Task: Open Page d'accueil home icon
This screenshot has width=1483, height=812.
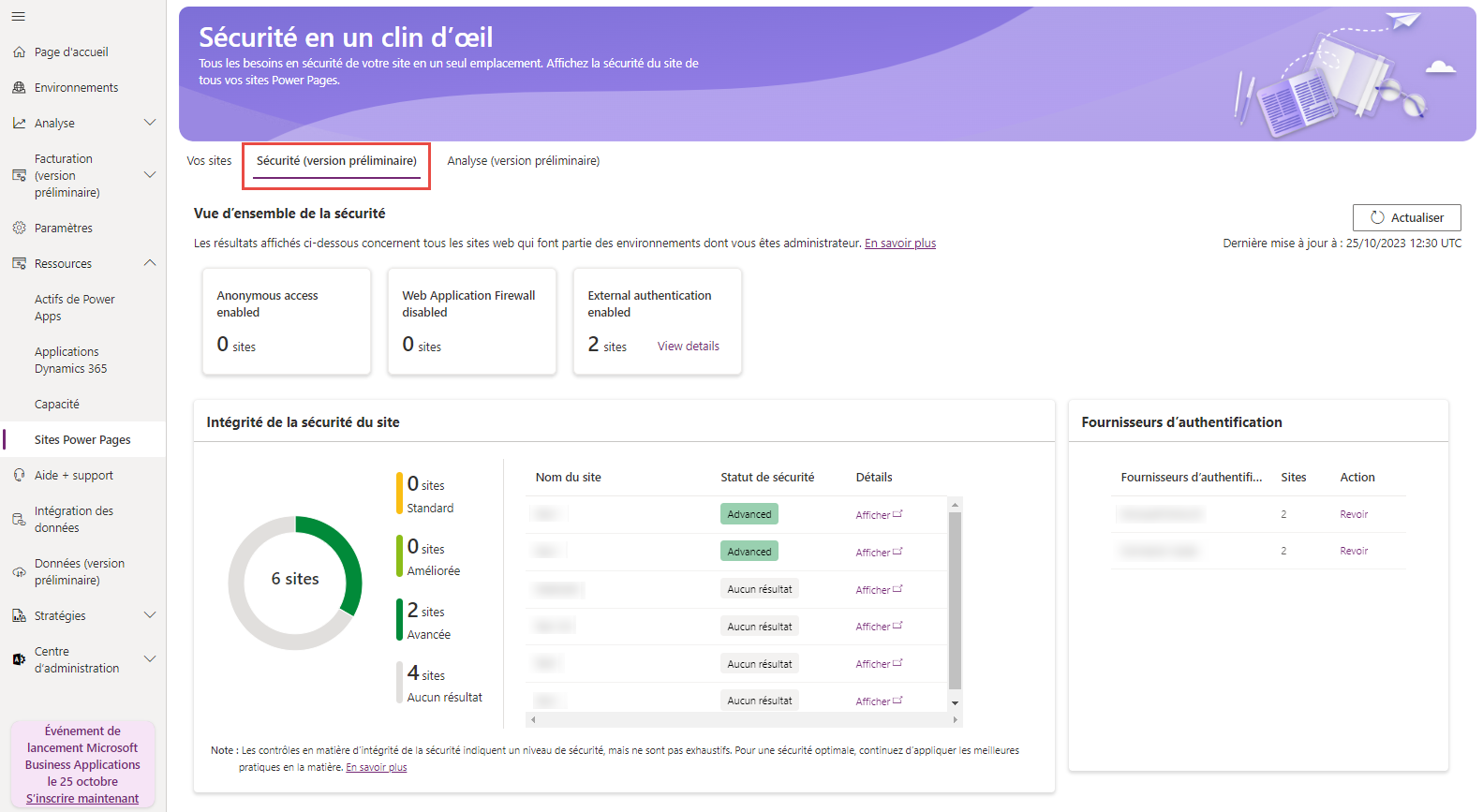Action: (x=19, y=52)
